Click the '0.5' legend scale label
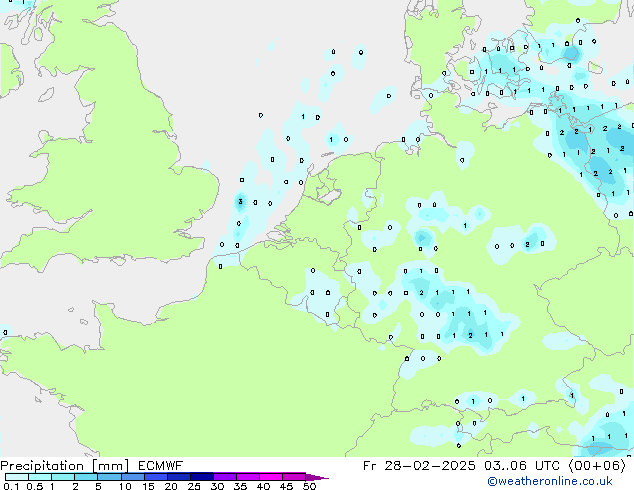 (x=35, y=486)
